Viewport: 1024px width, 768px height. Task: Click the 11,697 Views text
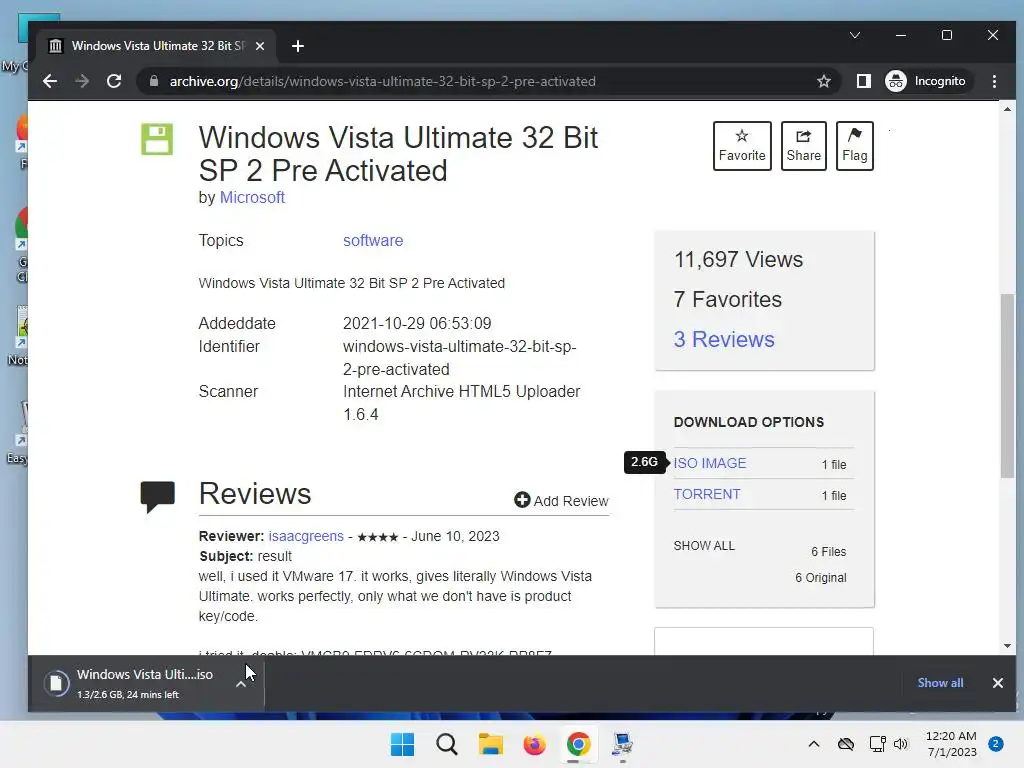tap(738, 259)
